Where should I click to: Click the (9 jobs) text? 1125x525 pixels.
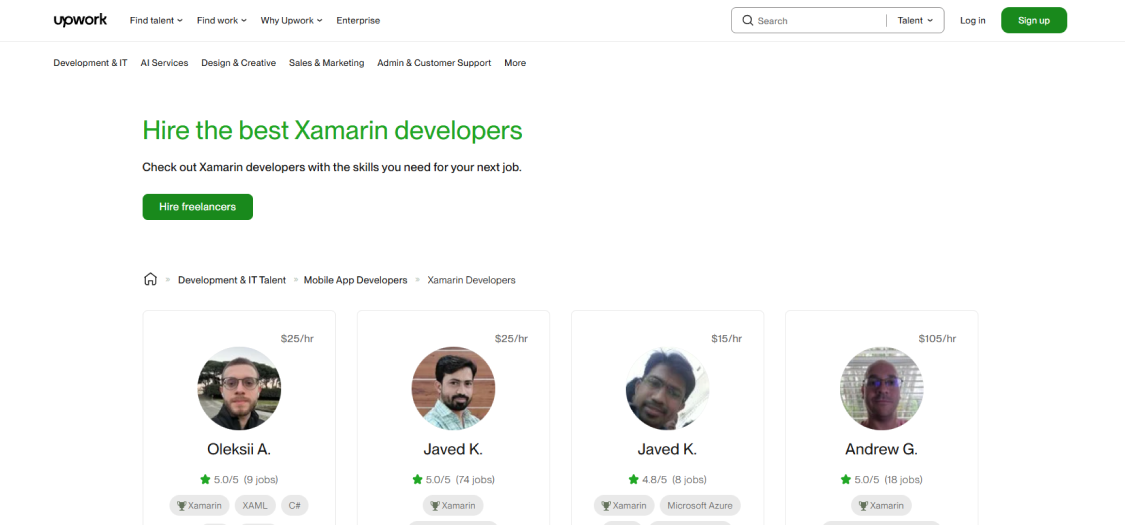pos(260,479)
